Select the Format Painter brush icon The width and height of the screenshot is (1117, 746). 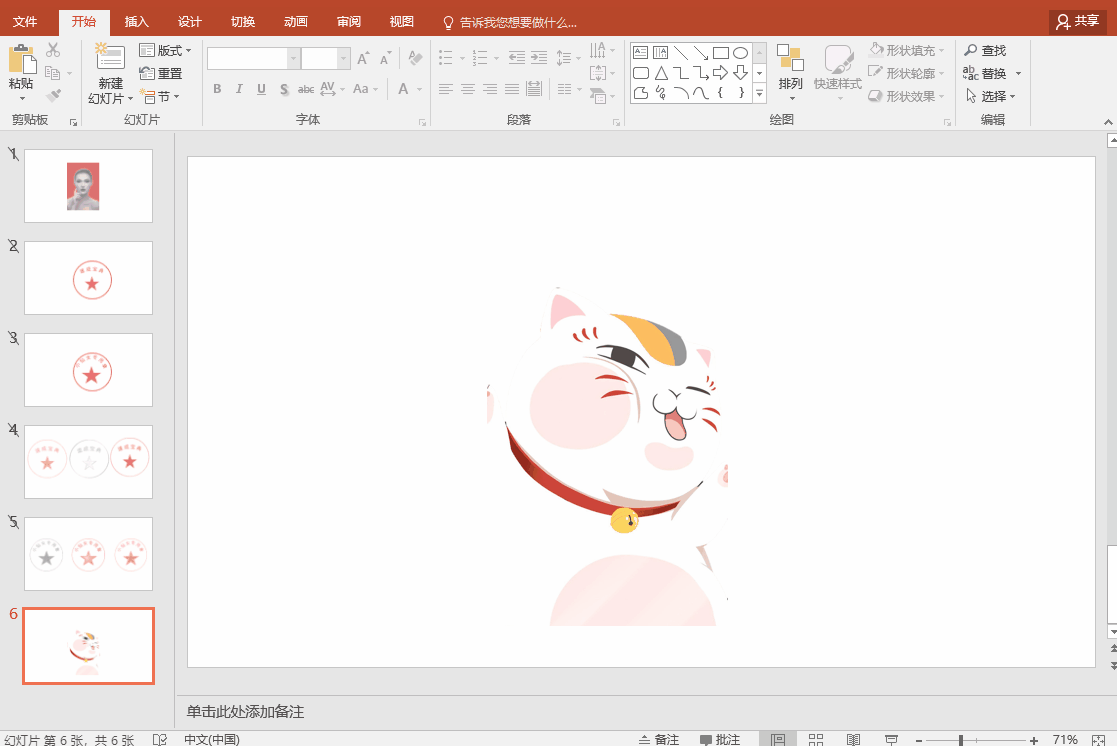coord(53,95)
